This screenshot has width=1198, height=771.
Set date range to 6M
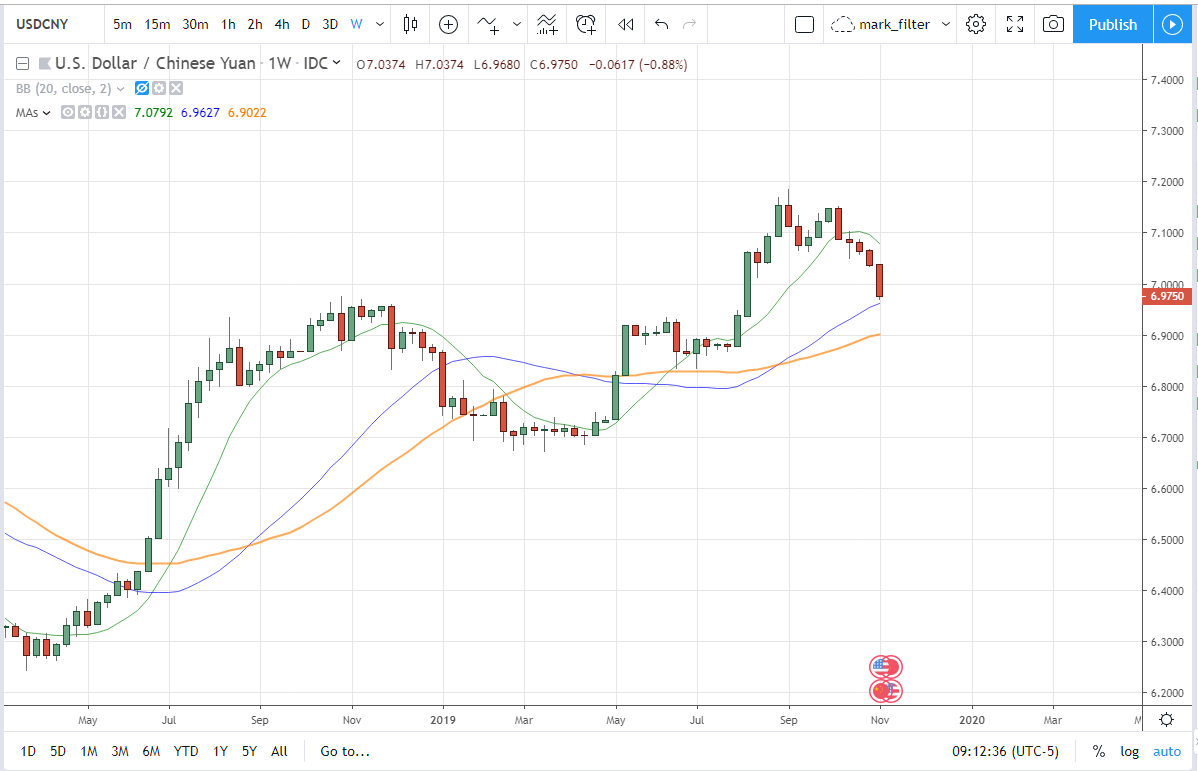pyautogui.click(x=151, y=751)
